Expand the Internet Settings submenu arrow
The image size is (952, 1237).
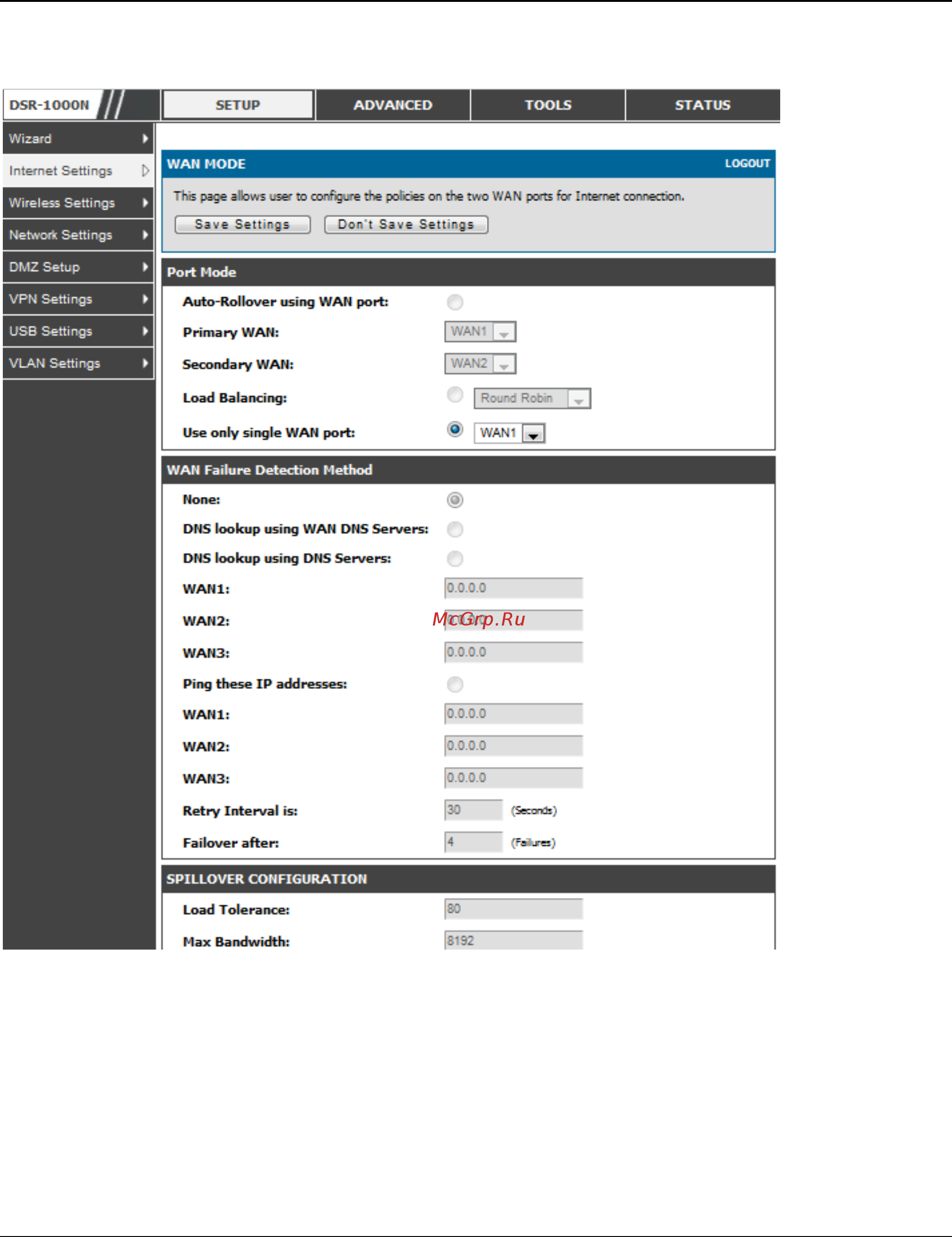click(x=146, y=170)
